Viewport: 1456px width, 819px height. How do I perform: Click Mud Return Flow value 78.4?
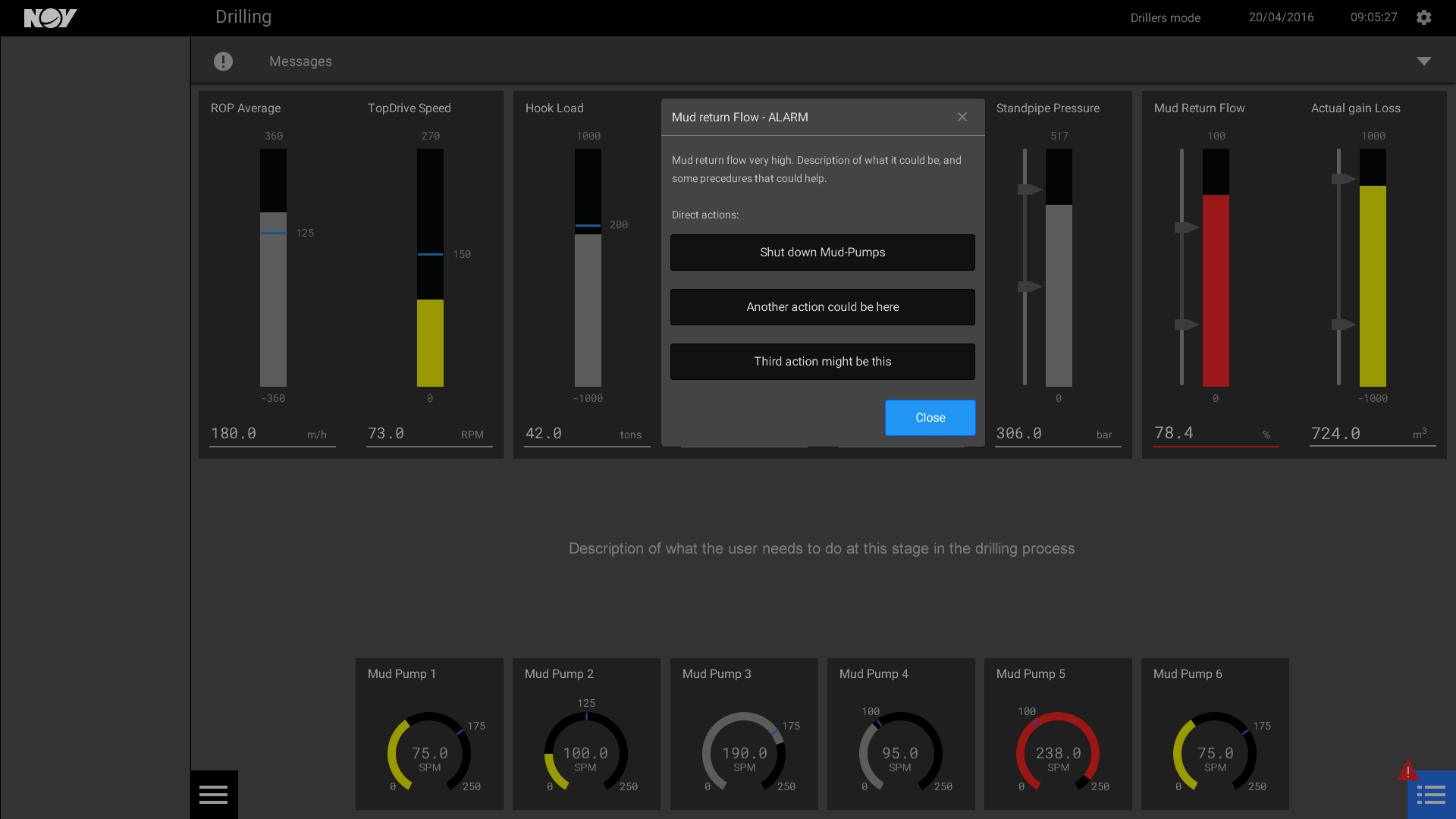tap(1174, 433)
